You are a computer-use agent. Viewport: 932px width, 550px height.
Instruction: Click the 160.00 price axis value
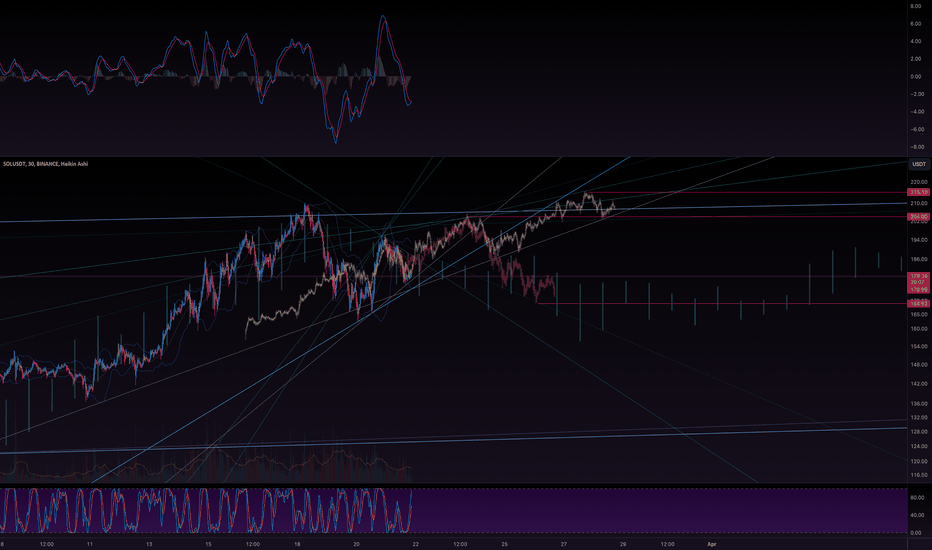tap(919, 328)
